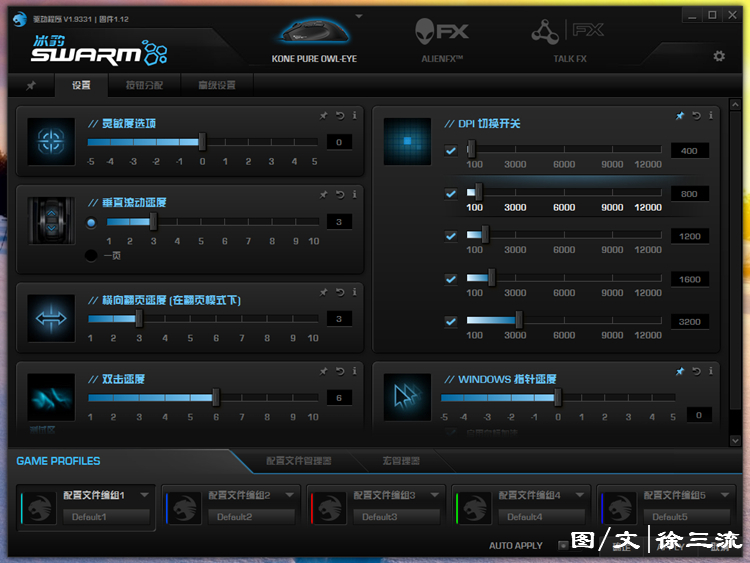The height and width of the screenshot is (563, 750).
Task: Open the 高级设置 tab
Action: tap(217, 86)
